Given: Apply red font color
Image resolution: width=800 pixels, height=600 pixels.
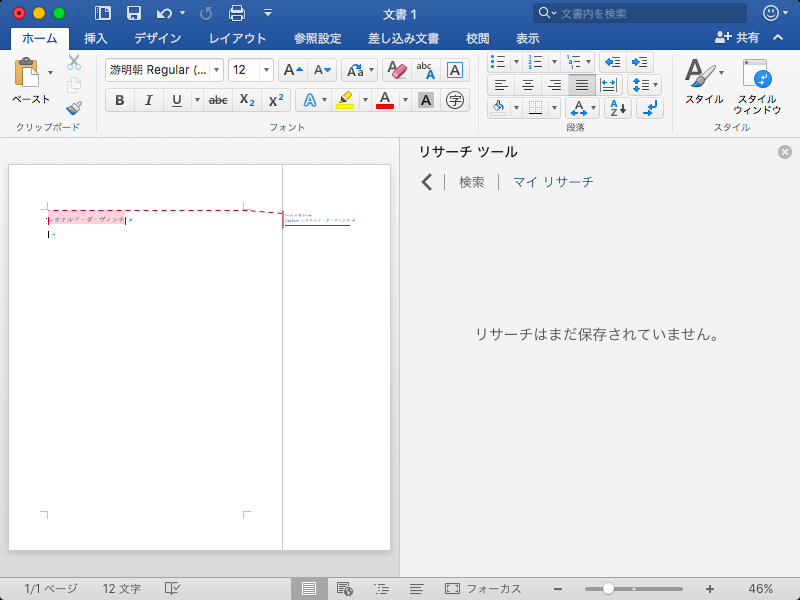Looking at the screenshot, I should pyautogui.click(x=385, y=100).
